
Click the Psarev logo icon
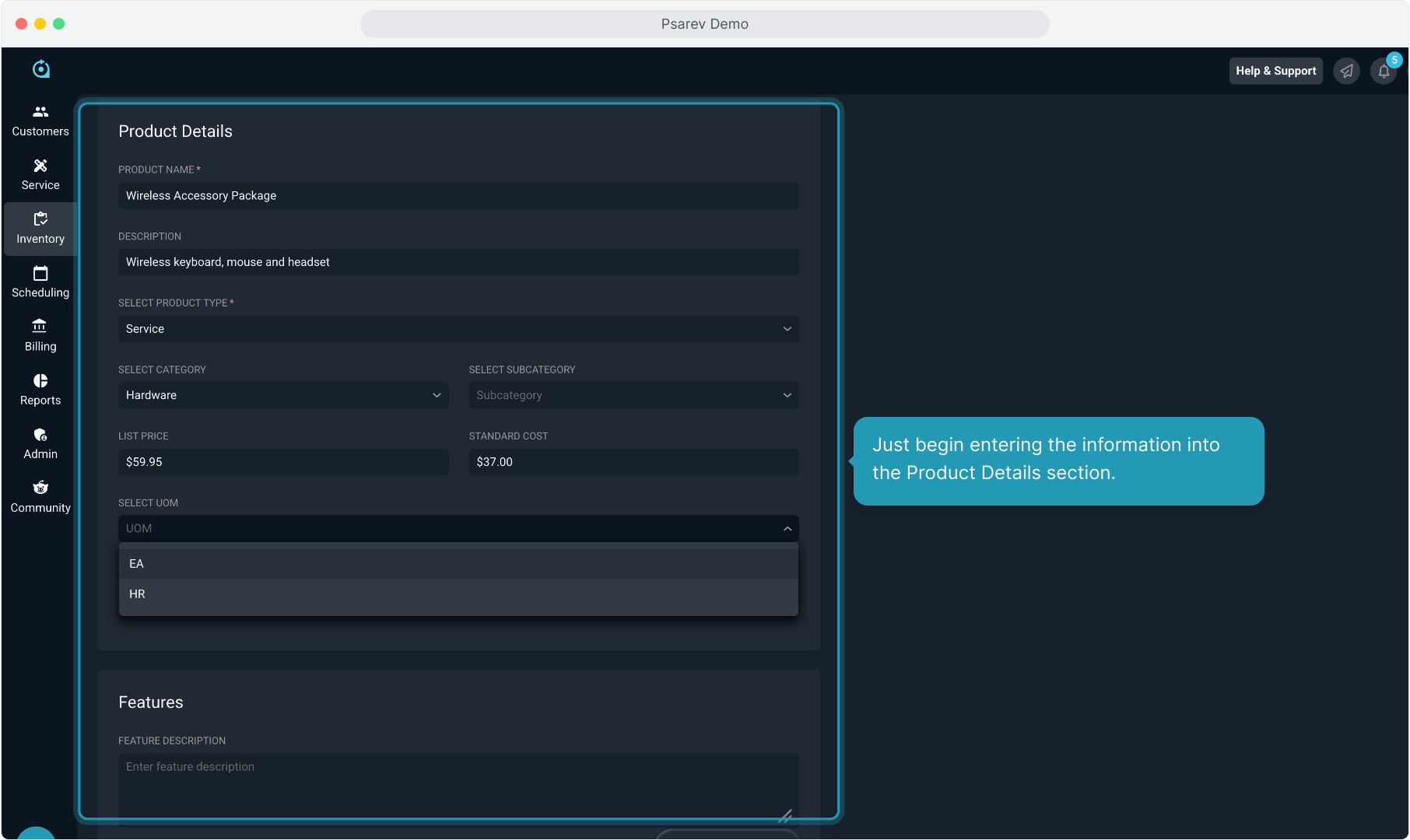[x=41, y=69]
